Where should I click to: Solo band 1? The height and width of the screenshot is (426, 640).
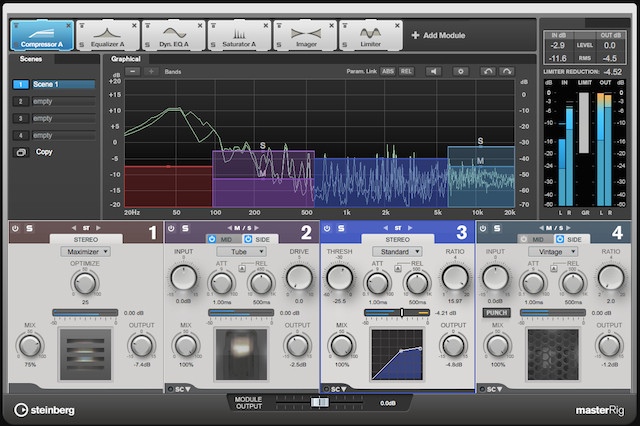pyautogui.click(x=29, y=229)
